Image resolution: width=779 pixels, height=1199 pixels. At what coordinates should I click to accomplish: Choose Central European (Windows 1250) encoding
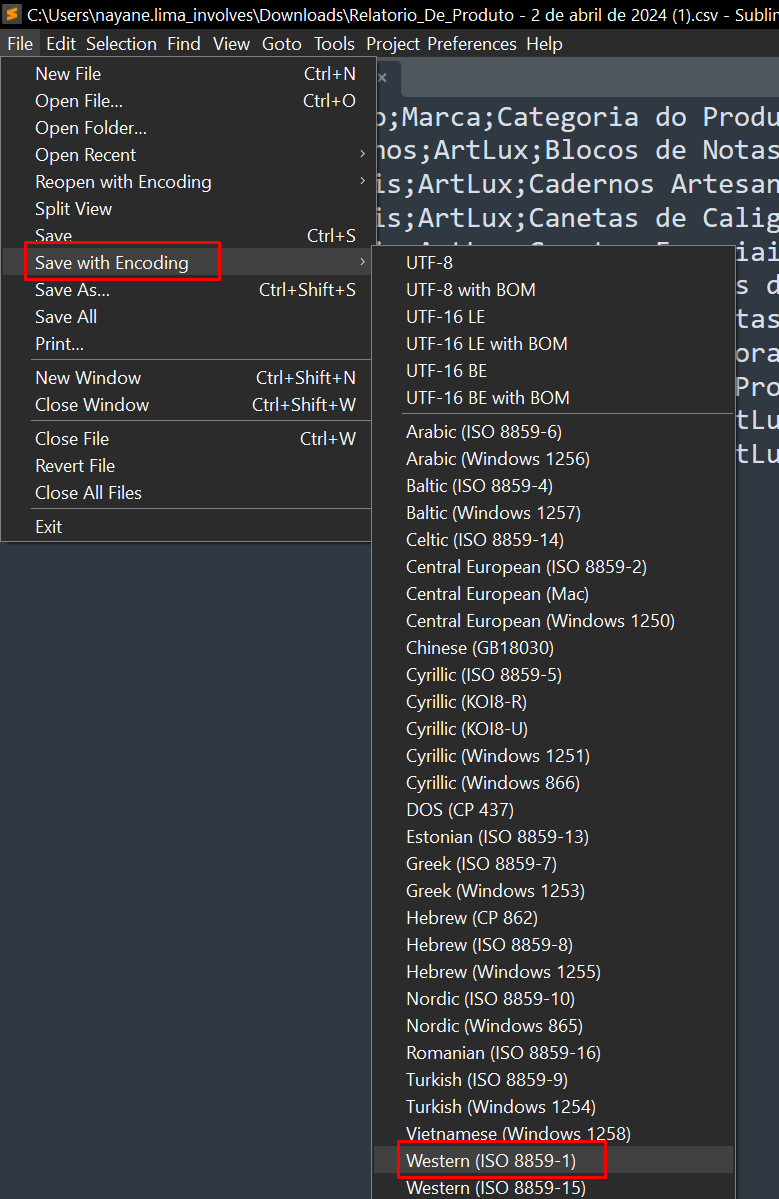(540, 621)
